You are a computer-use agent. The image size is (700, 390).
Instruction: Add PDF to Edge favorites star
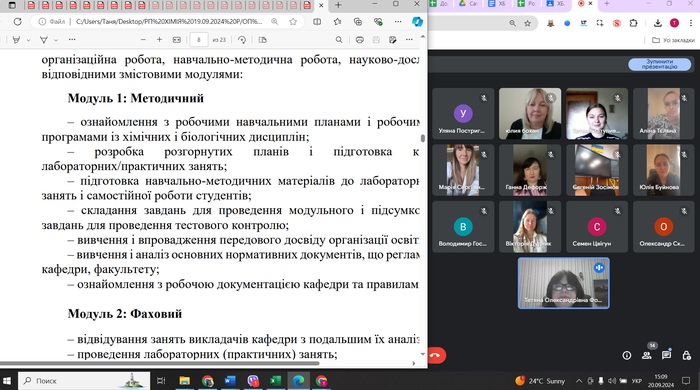coord(293,21)
